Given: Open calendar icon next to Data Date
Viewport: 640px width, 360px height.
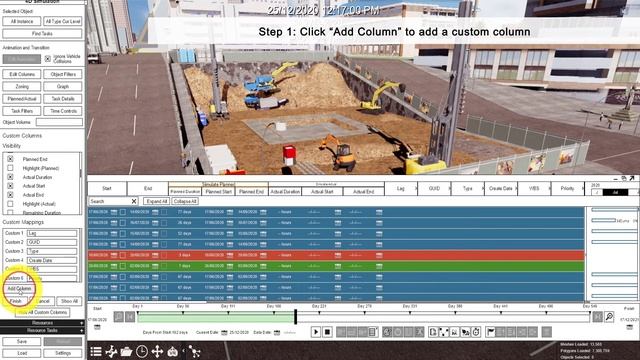Looking at the screenshot, I should click(277, 333).
